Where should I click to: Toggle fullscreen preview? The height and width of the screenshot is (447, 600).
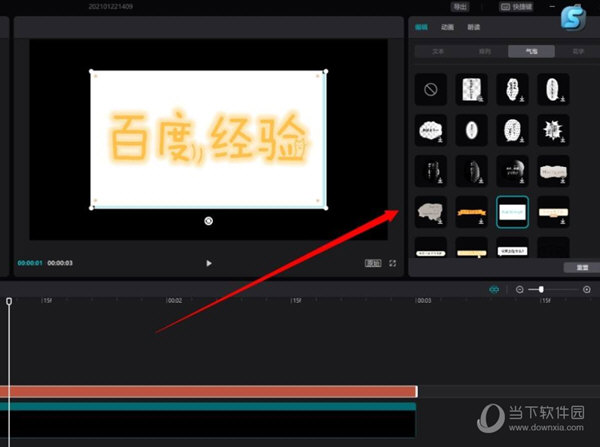click(x=393, y=263)
